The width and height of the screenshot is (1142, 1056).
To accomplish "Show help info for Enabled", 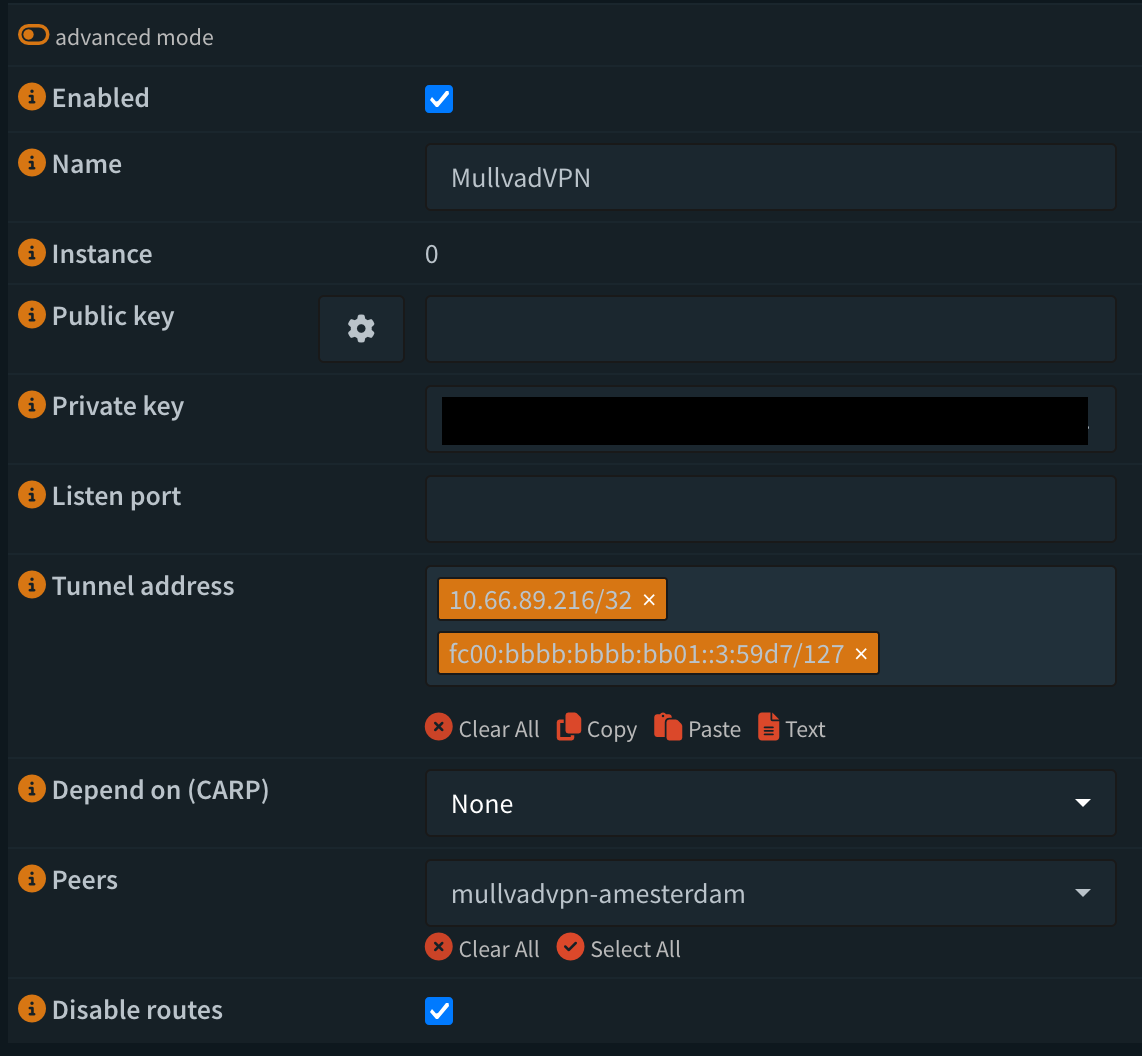I will click(x=31, y=97).
